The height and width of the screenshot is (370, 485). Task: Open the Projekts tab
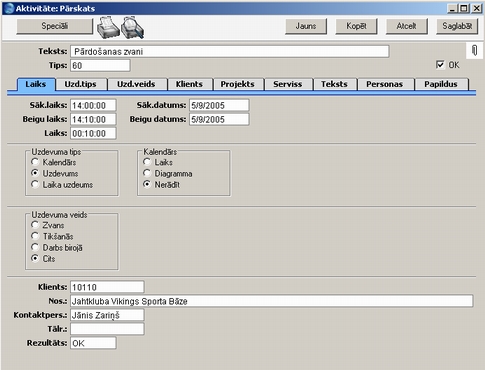tap(237, 84)
